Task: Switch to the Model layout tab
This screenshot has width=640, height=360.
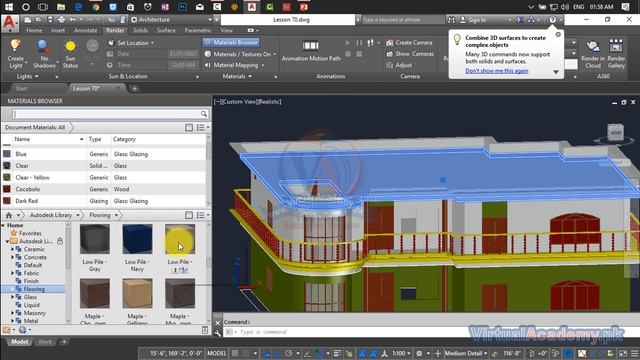Action: 19,342
